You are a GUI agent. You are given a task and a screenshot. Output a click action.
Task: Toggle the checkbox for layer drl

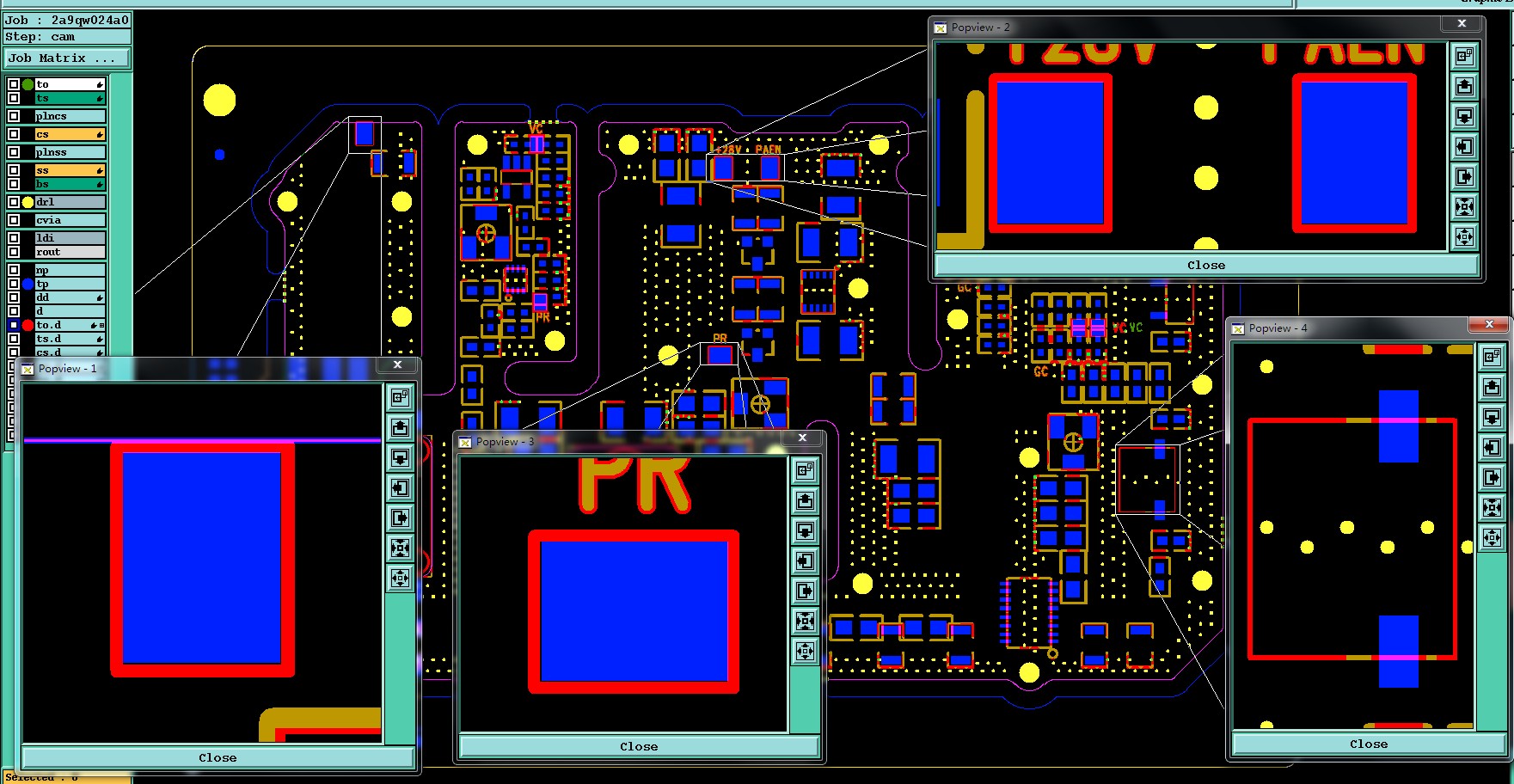[x=14, y=202]
